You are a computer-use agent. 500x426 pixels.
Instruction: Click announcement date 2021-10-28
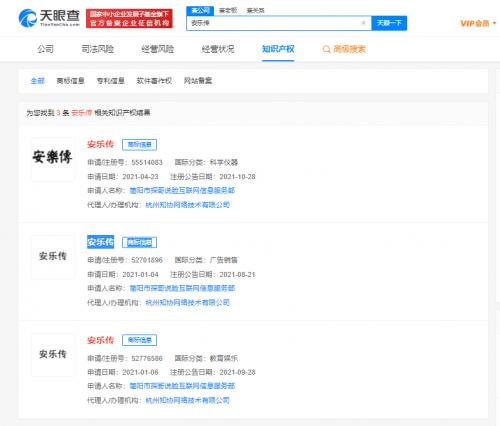pos(237,177)
